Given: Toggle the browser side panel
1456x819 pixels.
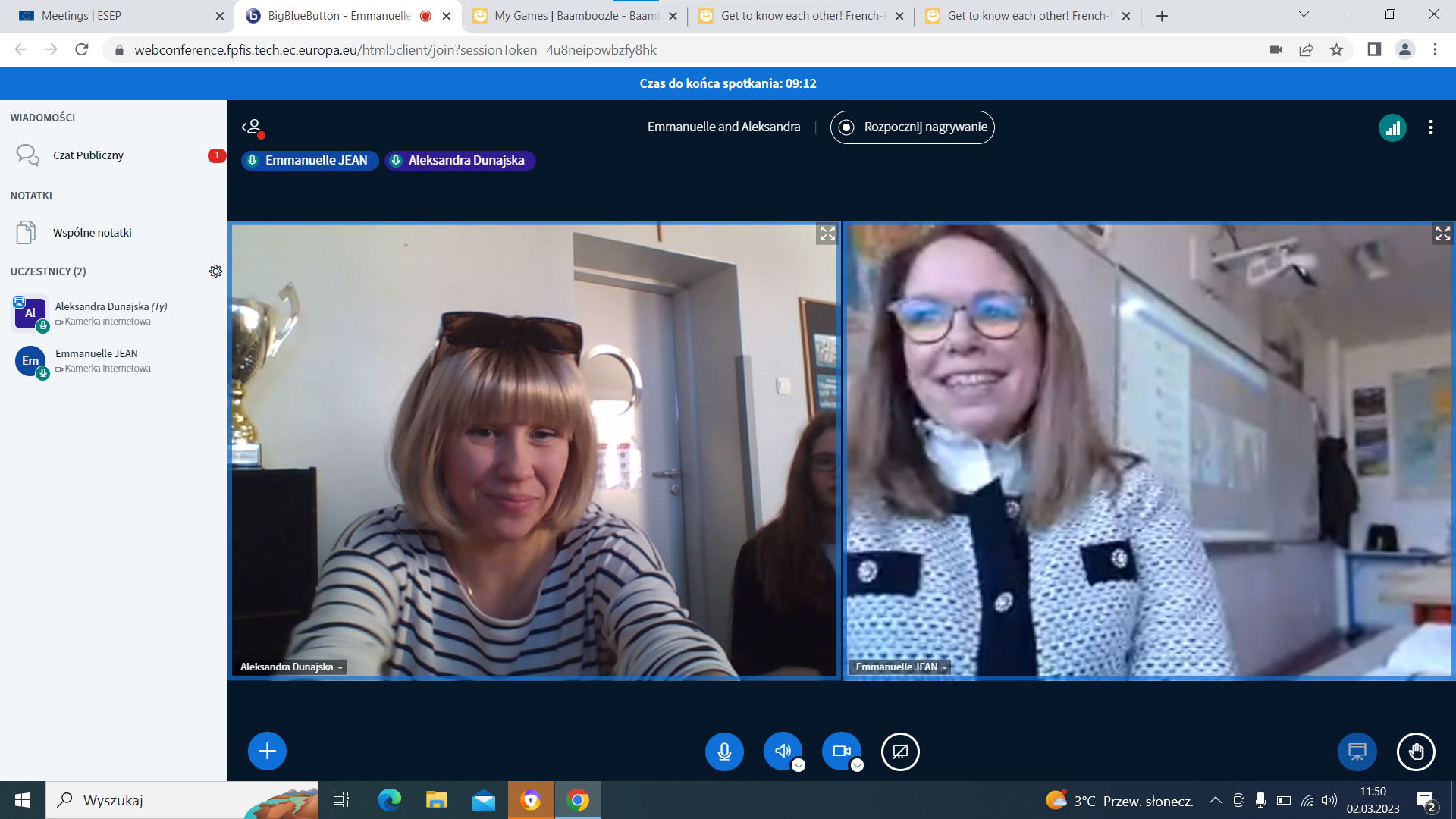Looking at the screenshot, I should pos(1373,50).
